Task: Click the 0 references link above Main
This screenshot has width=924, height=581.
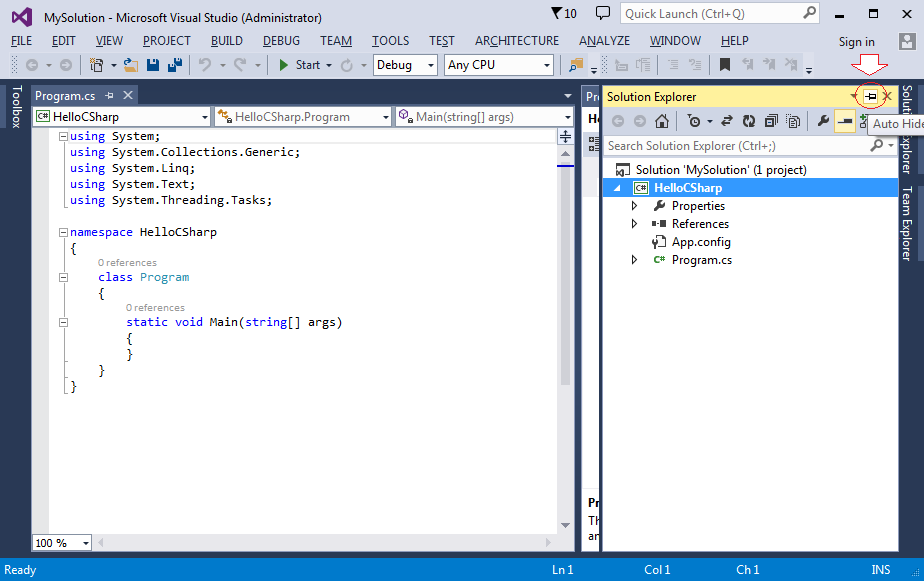Action: coord(155,308)
